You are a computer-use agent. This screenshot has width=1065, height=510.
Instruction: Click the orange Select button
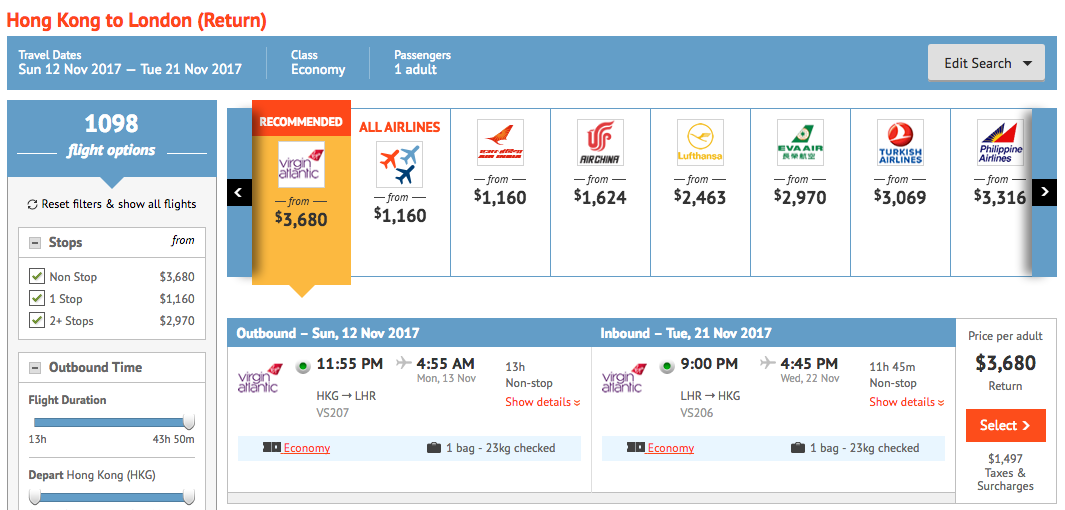(x=1005, y=426)
